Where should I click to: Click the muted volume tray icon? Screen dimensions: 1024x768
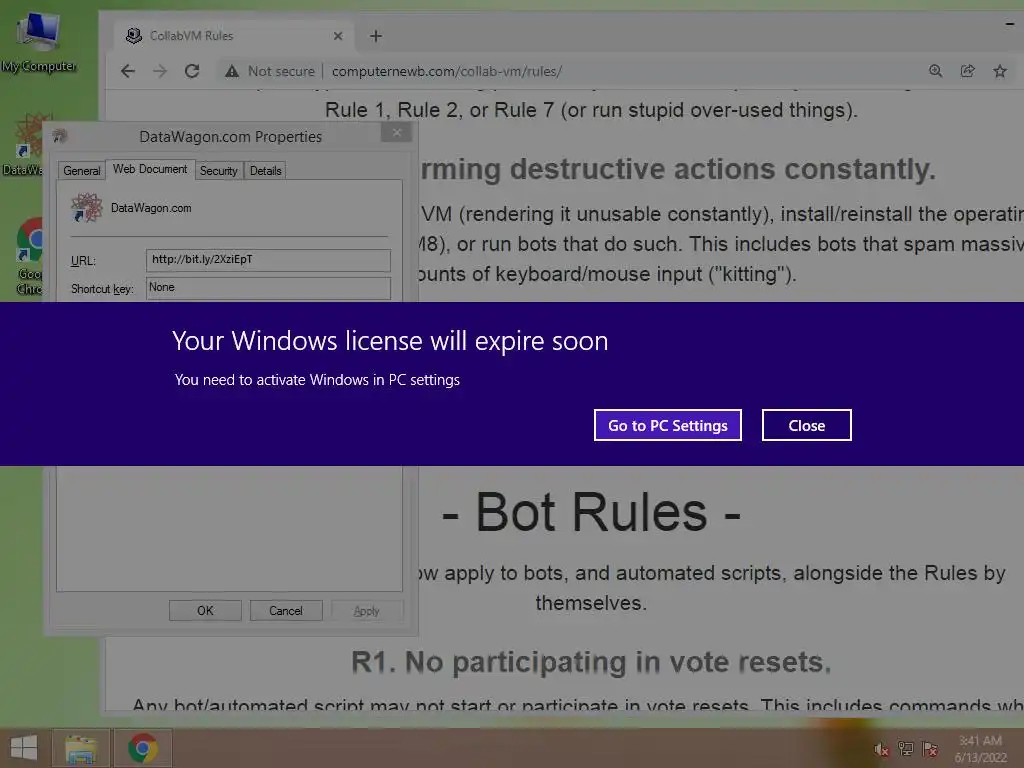tap(881, 749)
